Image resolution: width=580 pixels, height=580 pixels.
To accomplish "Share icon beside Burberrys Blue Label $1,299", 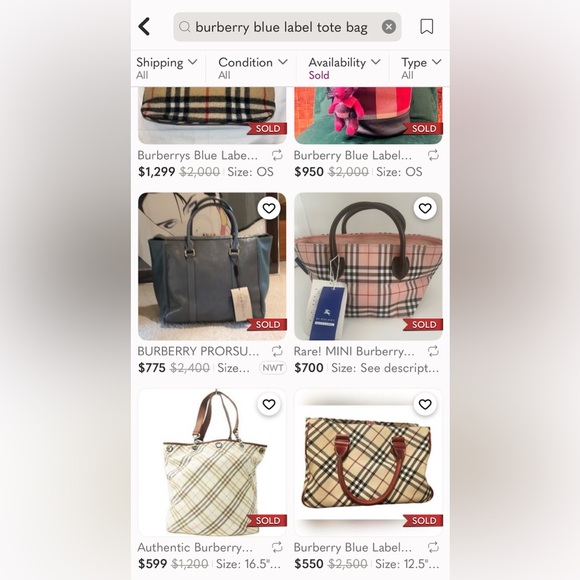I will point(277,155).
